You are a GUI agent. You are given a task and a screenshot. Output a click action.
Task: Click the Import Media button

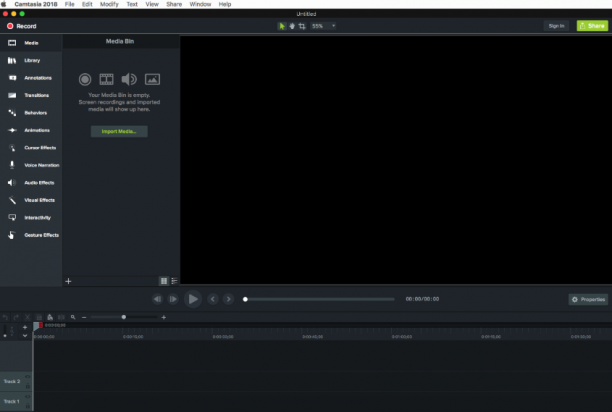coord(119,131)
